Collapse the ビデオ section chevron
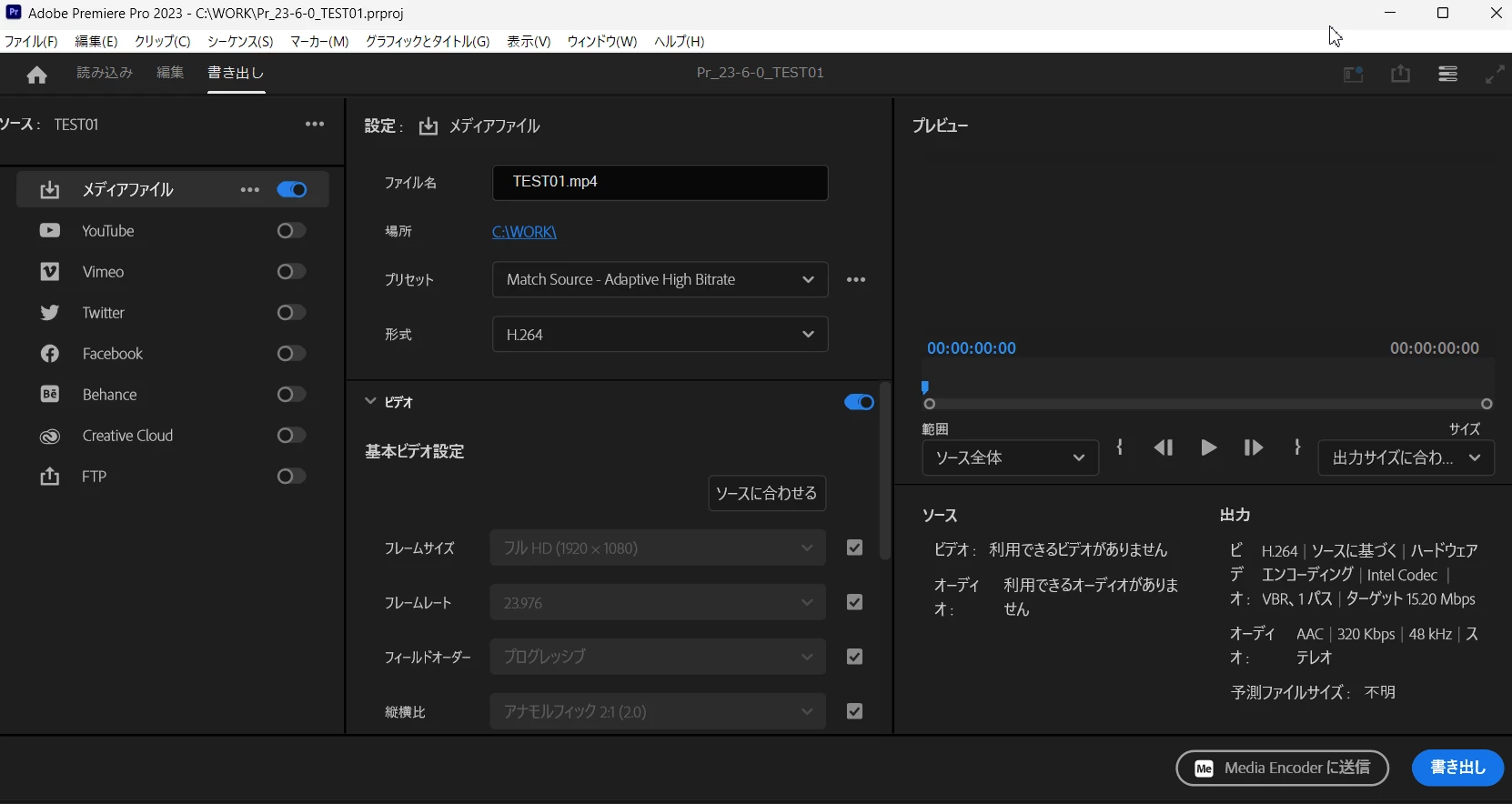The width and height of the screenshot is (1512, 804). [370, 401]
